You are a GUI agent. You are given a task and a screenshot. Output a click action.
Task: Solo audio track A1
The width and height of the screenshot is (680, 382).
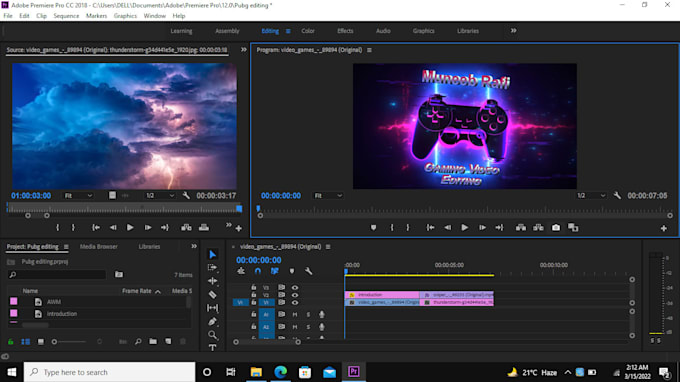[x=308, y=314]
